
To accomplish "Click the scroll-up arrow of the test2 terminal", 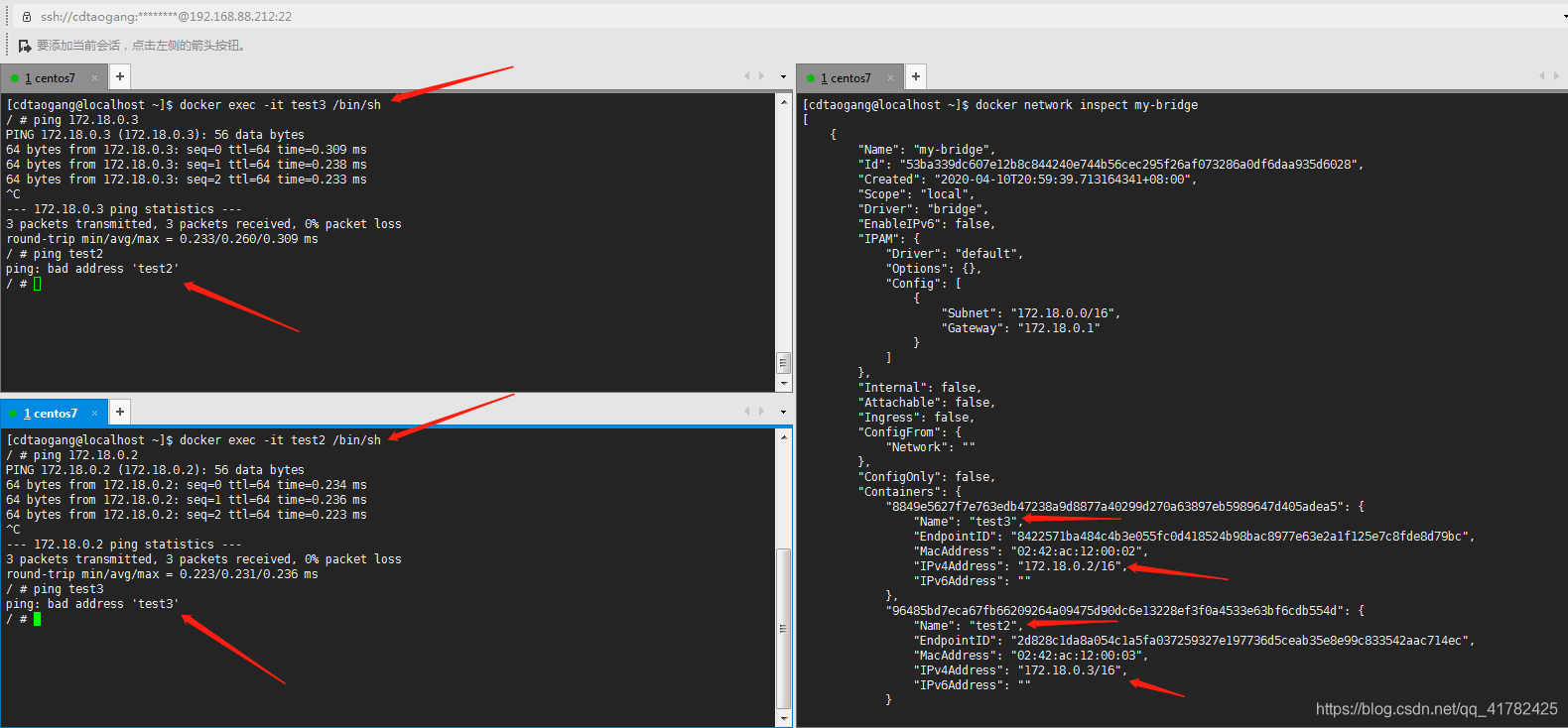I will tap(784, 436).
